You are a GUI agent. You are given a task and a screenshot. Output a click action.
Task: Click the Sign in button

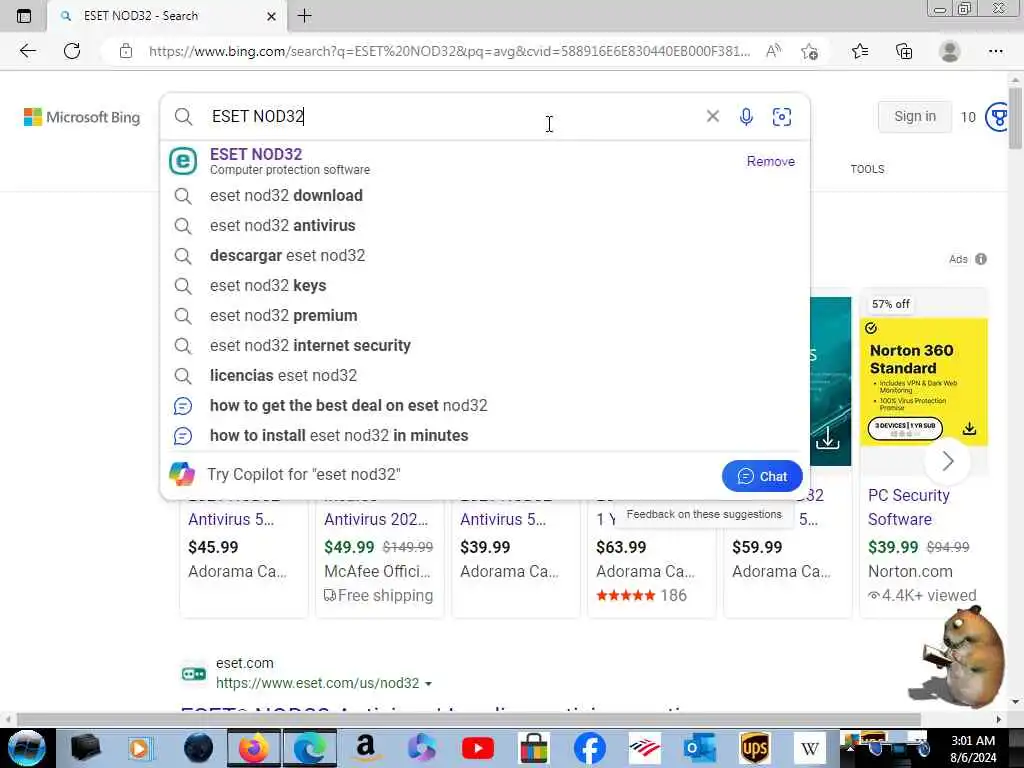click(914, 116)
